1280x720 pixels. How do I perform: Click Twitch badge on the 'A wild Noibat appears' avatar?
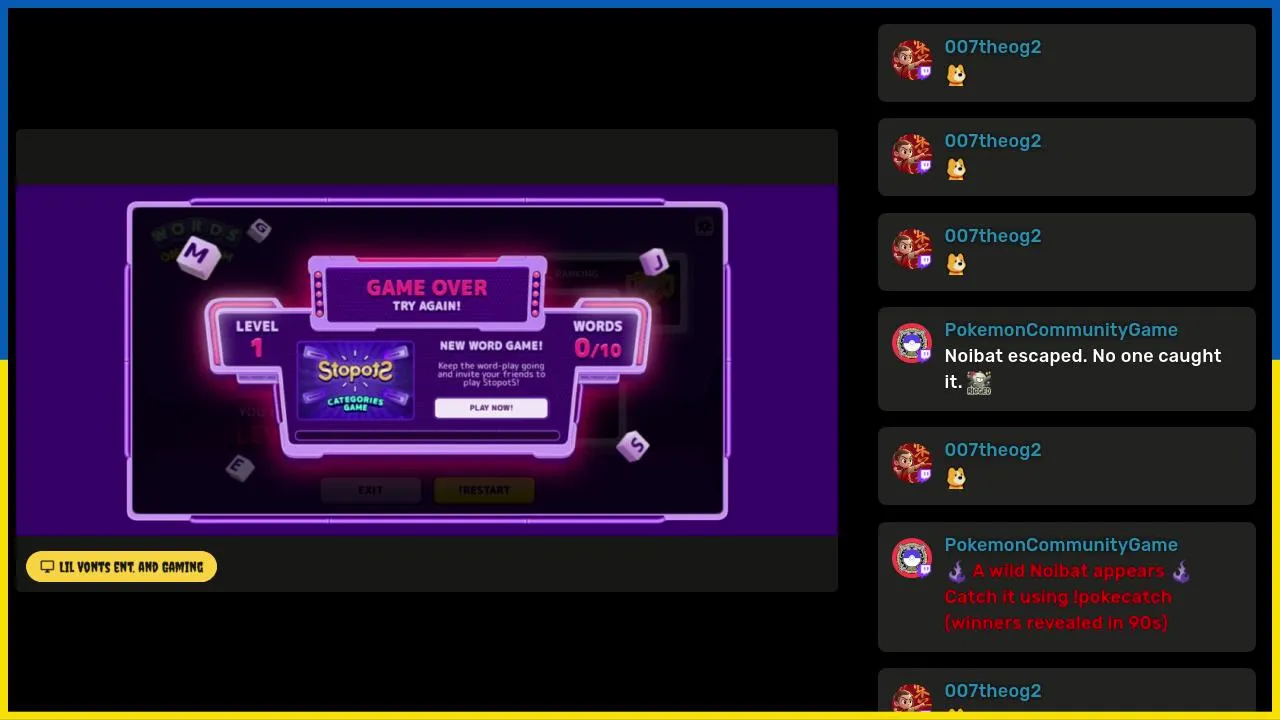pyautogui.click(x=925, y=570)
